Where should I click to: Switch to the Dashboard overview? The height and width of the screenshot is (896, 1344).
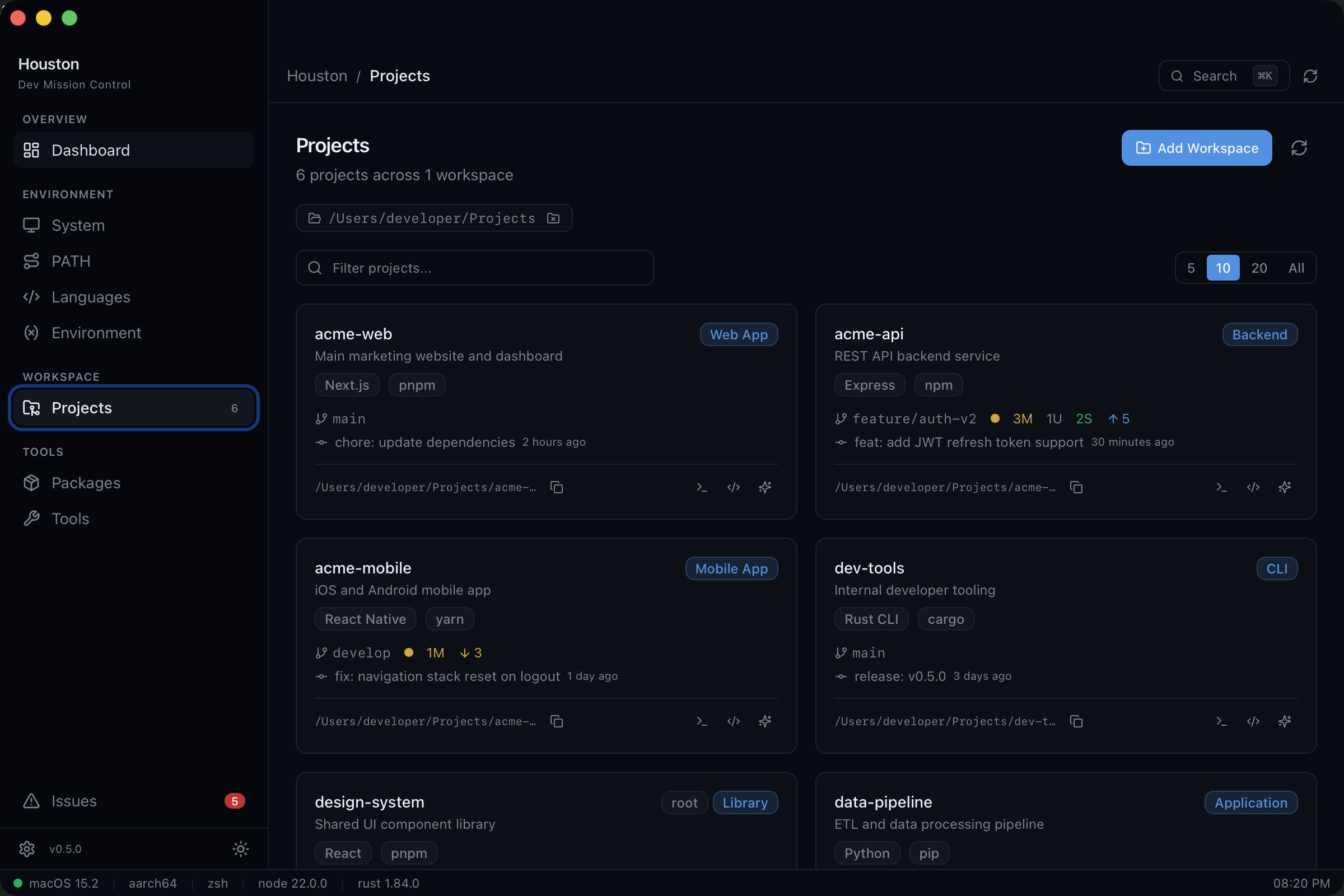90,150
